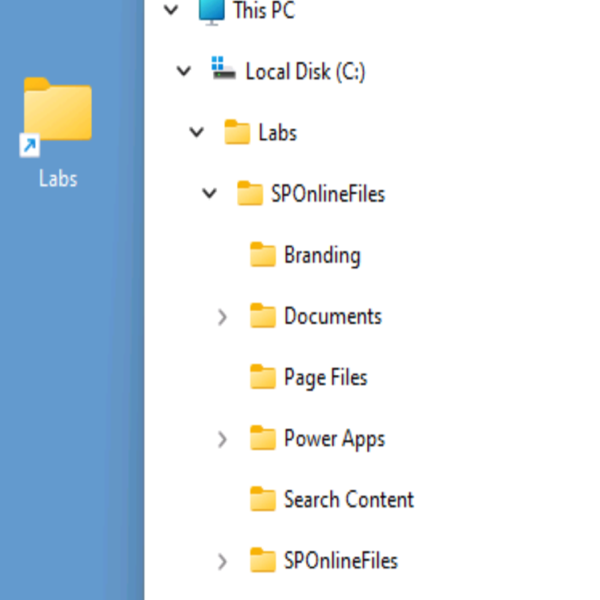Click the Page Files folder icon

tap(263, 377)
